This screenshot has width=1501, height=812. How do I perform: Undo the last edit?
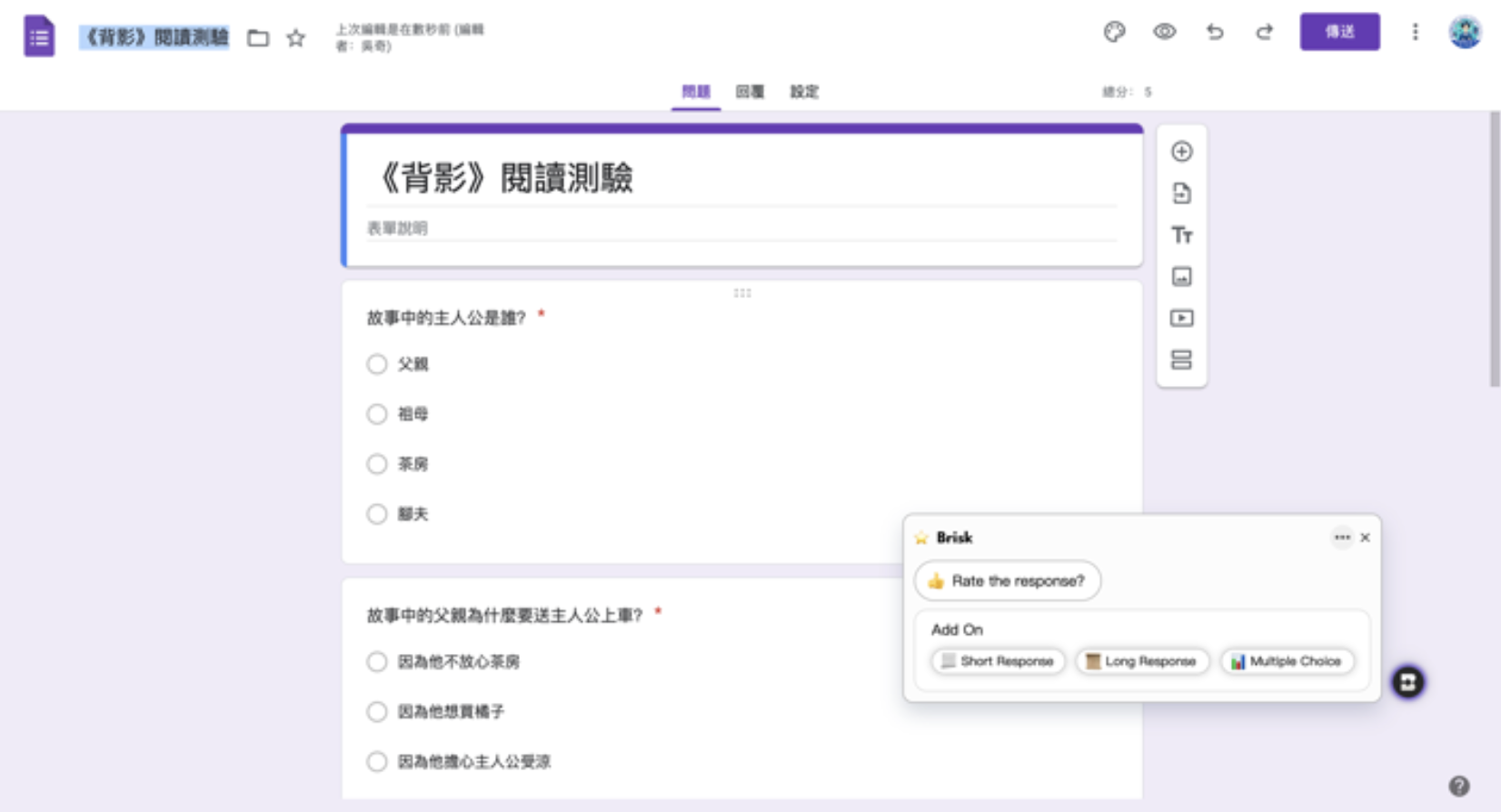click(1215, 32)
